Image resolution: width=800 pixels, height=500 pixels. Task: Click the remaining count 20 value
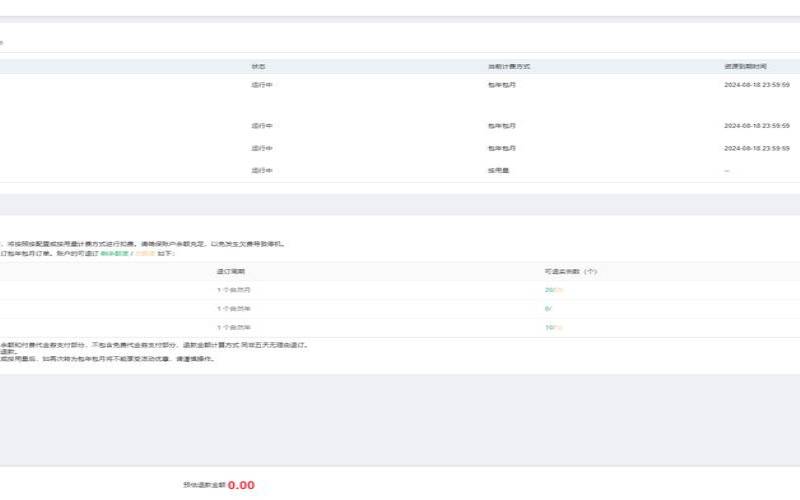(x=549, y=290)
